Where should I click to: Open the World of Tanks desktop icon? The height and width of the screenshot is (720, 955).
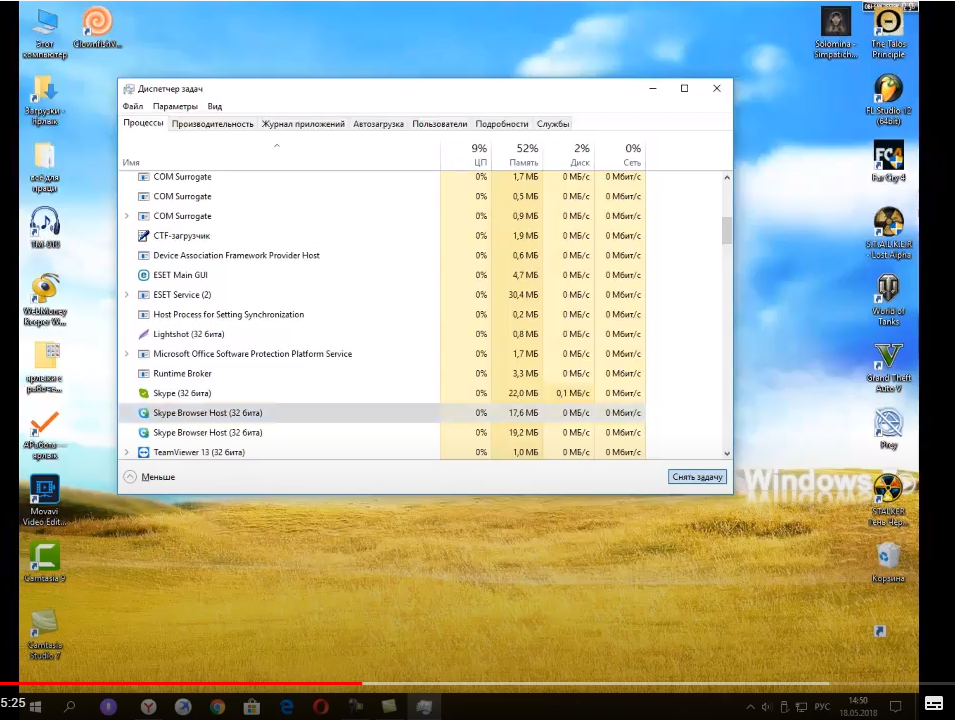(888, 290)
